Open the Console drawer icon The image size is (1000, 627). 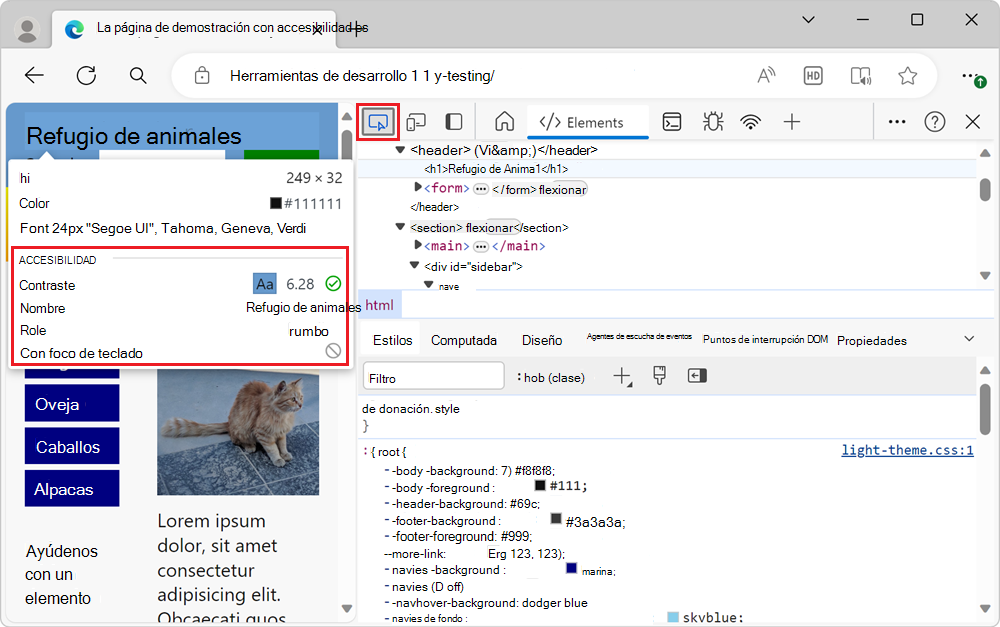click(x=671, y=121)
